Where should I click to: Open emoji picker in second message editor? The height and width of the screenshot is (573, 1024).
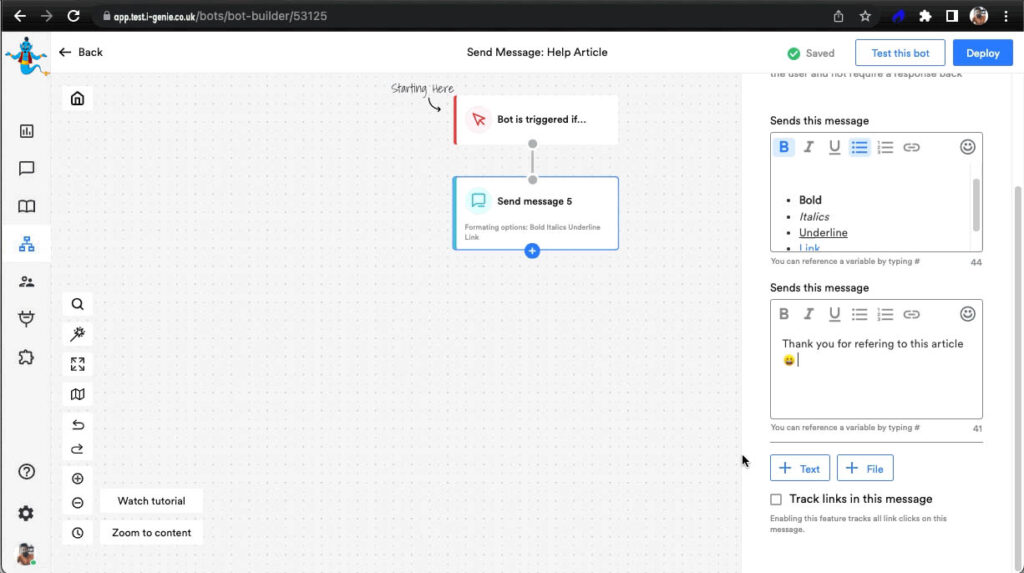(967, 314)
